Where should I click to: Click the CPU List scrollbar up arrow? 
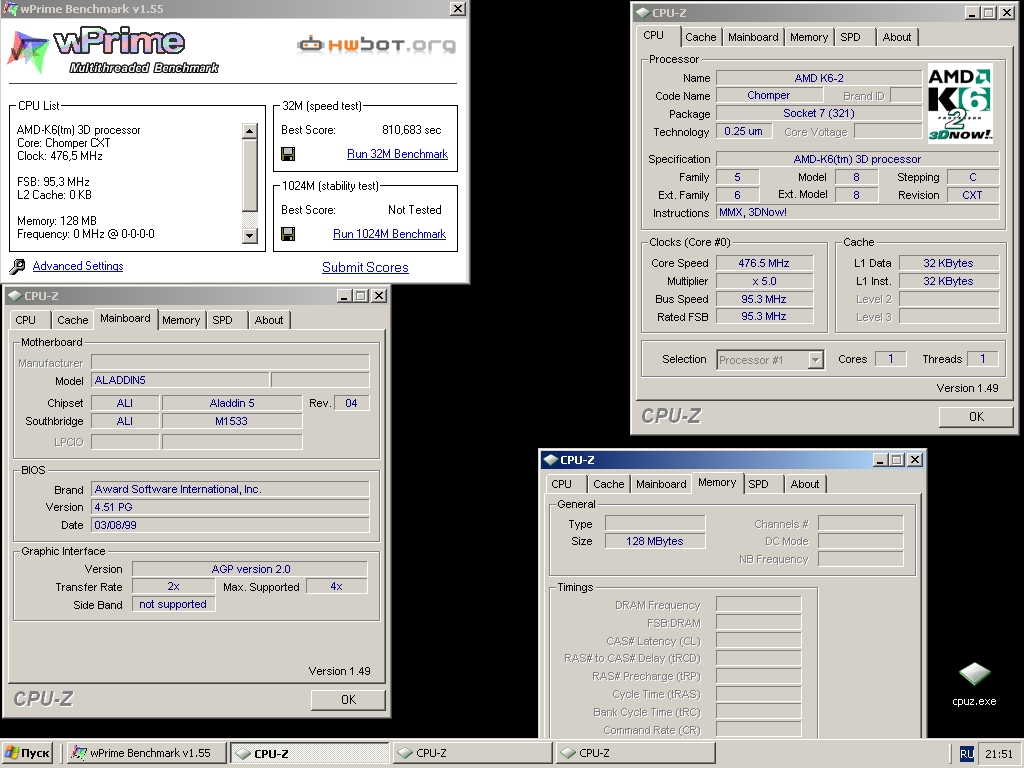point(249,131)
